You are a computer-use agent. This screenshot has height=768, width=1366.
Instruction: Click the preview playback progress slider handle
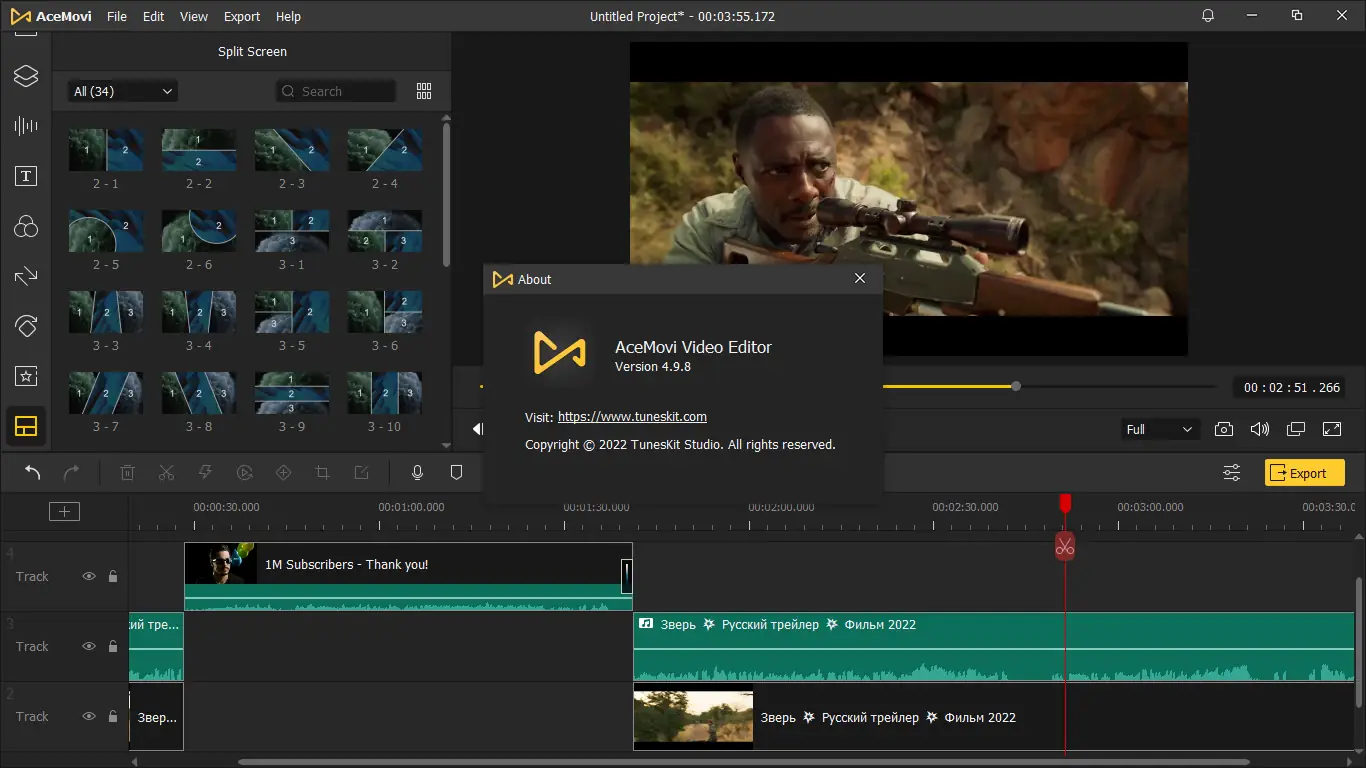[1016, 386]
